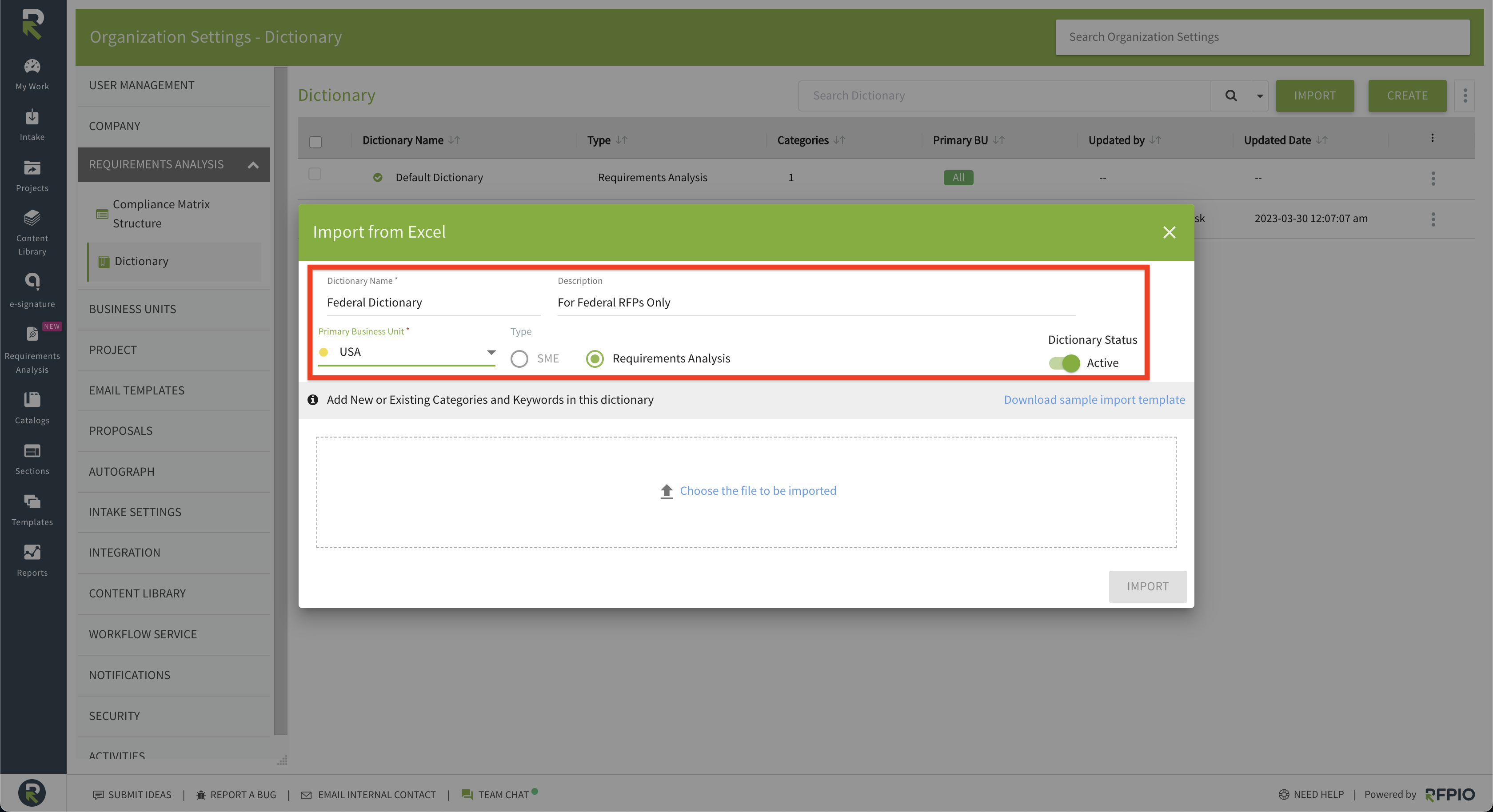
Task: Click the CREATE button
Action: point(1407,96)
